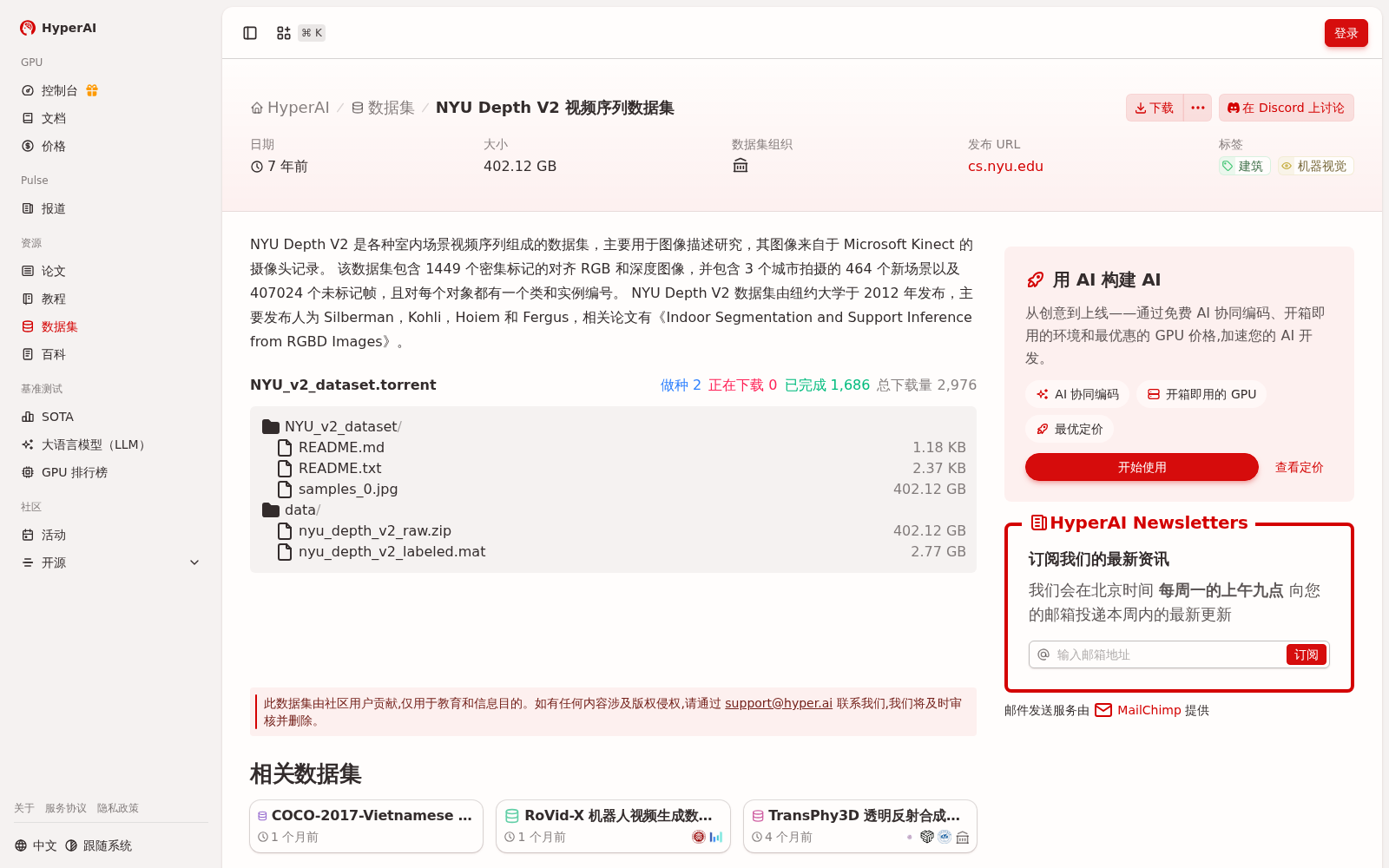Click 隐私政策 footer link
Viewport: 1389px width, 868px height.
point(118,808)
